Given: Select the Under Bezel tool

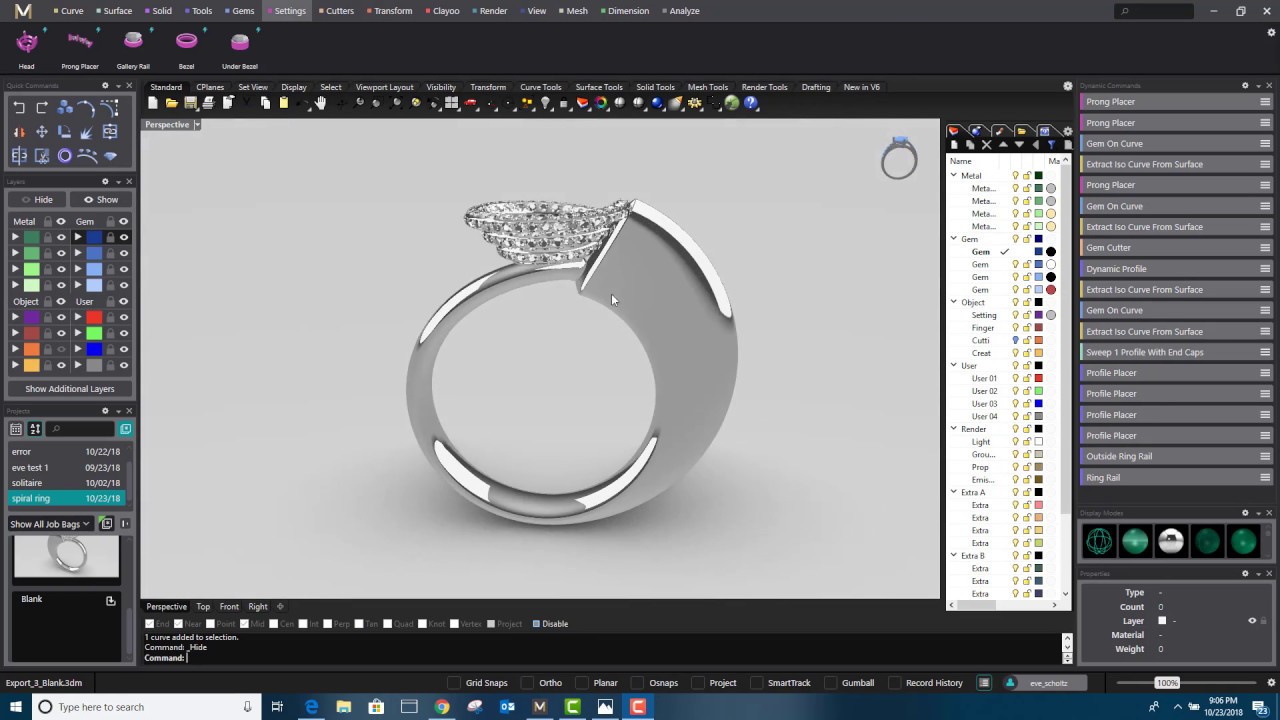Looking at the screenshot, I should (x=239, y=41).
